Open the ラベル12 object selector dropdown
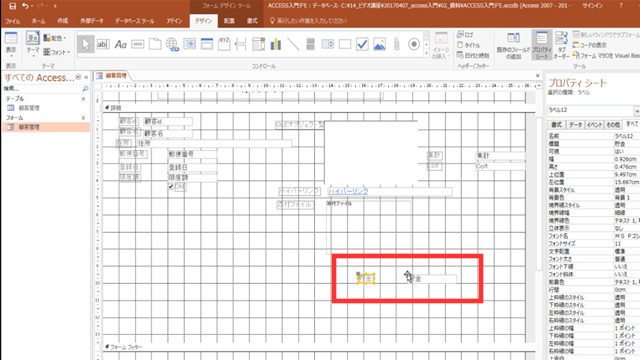 [636, 111]
